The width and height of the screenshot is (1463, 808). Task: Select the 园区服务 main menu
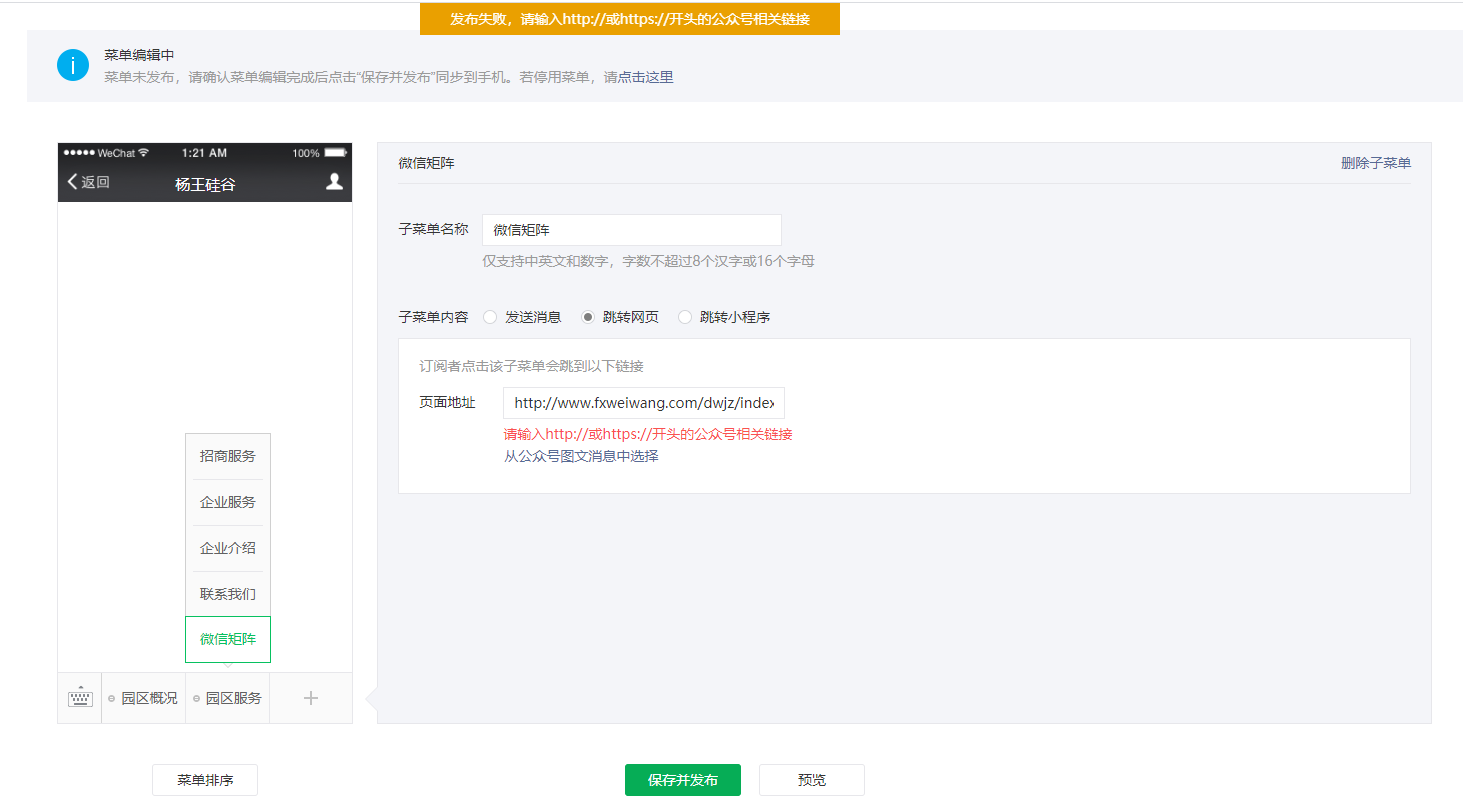(228, 698)
